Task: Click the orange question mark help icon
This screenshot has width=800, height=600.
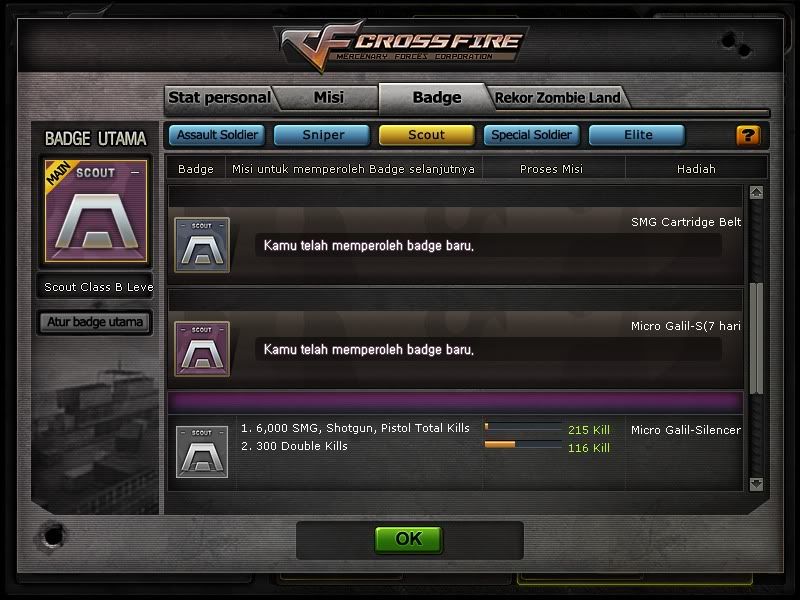Action: [x=748, y=136]
